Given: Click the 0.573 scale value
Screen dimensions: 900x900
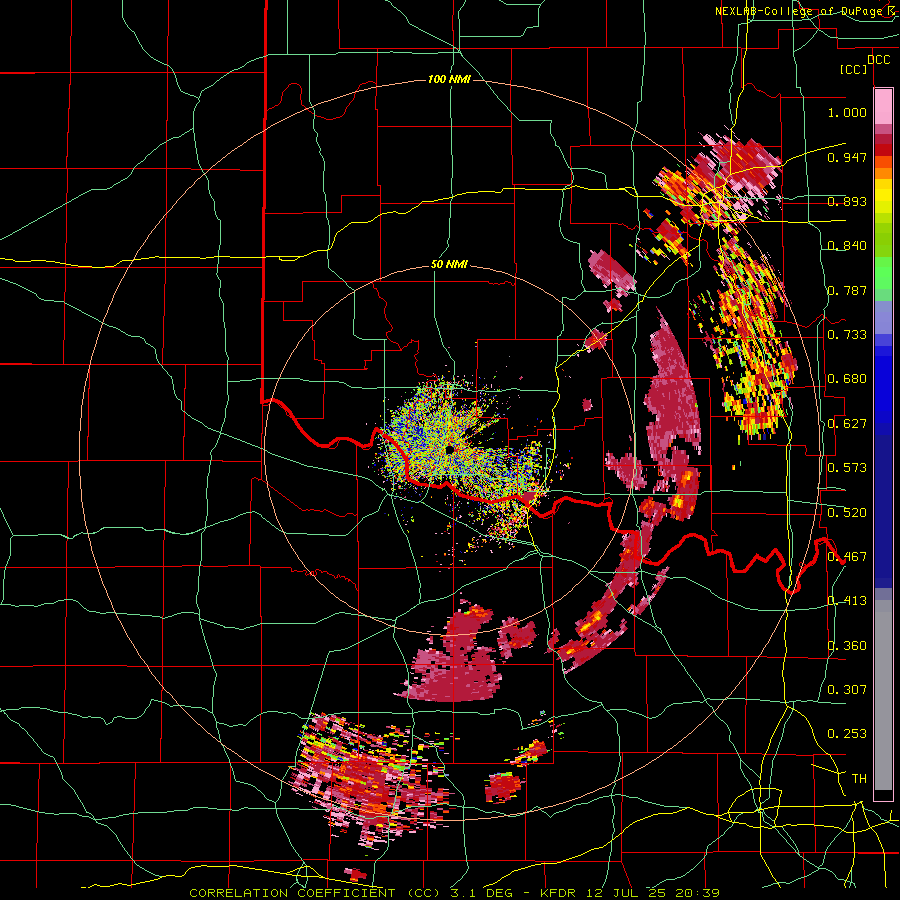Looking at the screenshot, I should 847,468.
